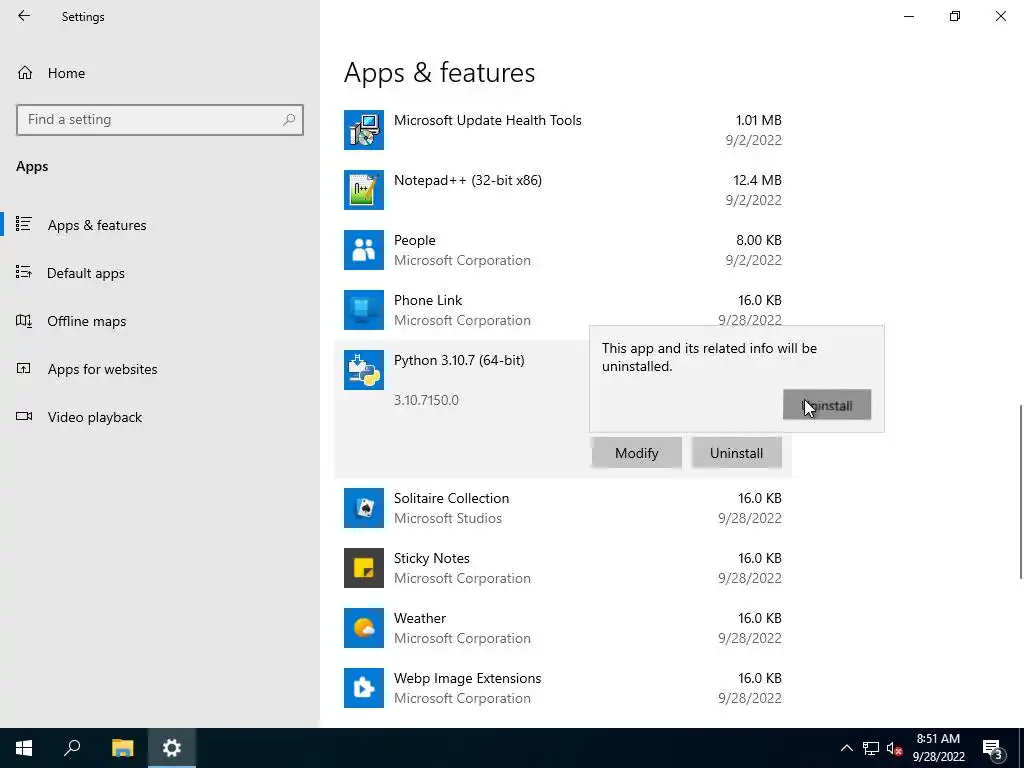Viewport: 1024px width, 768px height.
Task: Click the Sticky Notes app icon
Action: coord(364,568)
